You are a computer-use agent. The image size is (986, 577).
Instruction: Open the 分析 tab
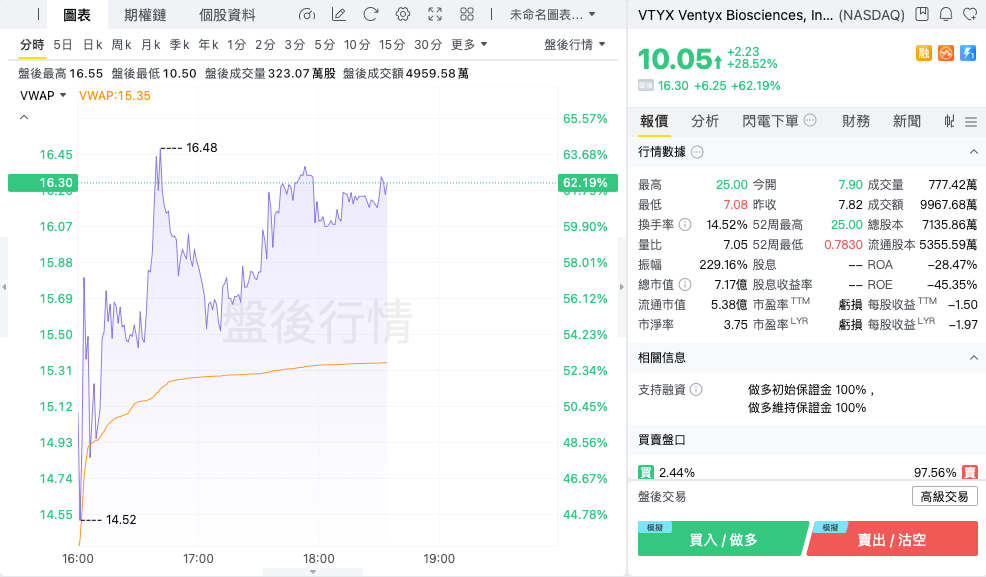[705, 121]
